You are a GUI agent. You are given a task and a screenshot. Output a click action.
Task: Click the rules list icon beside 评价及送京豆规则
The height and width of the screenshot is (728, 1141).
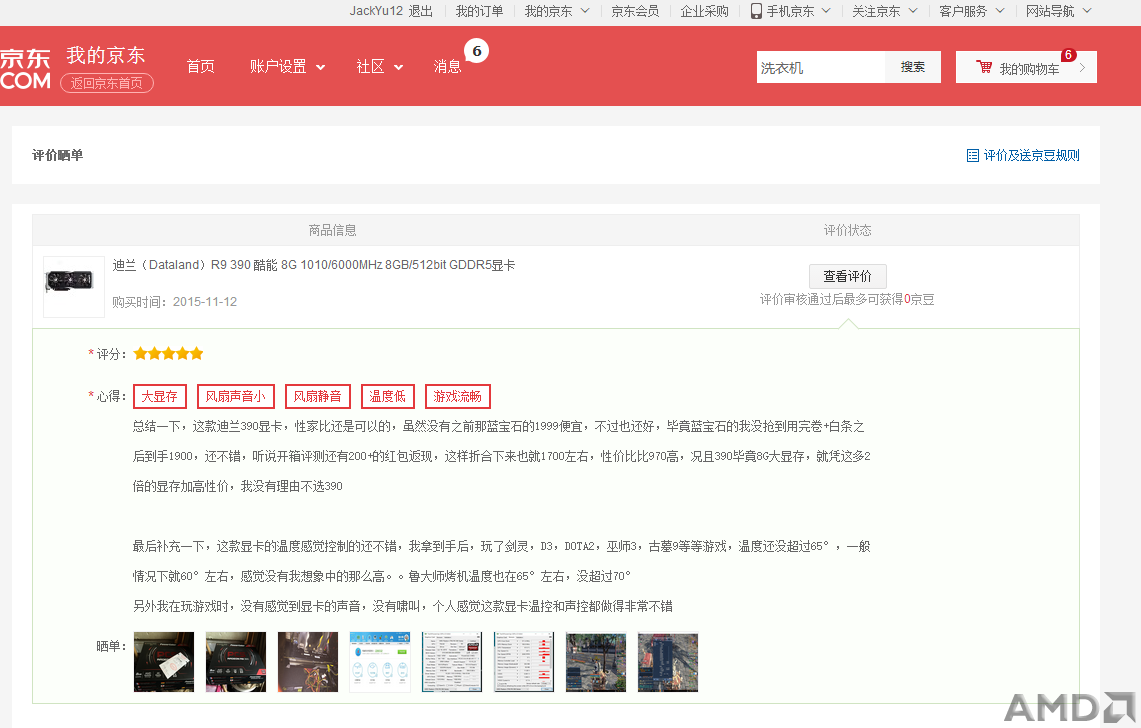(972, 156)
